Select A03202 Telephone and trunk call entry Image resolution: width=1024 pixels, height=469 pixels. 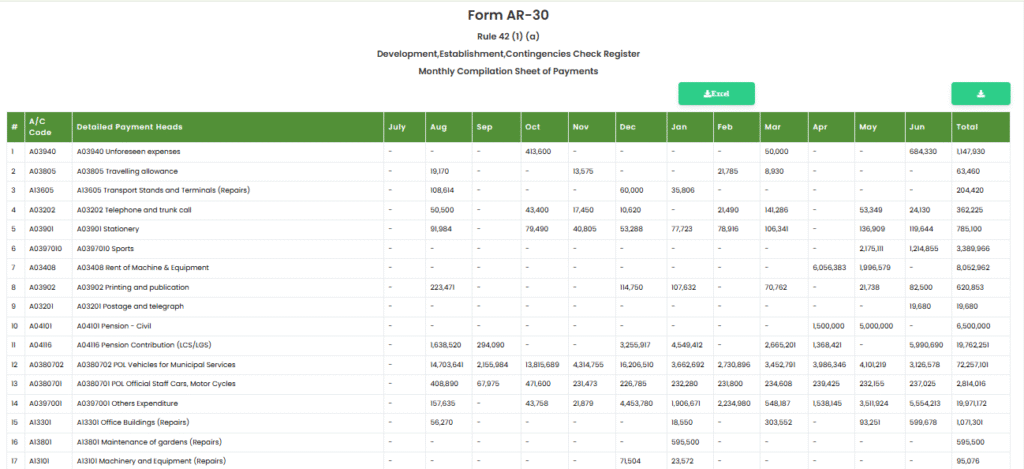[134, 210]
